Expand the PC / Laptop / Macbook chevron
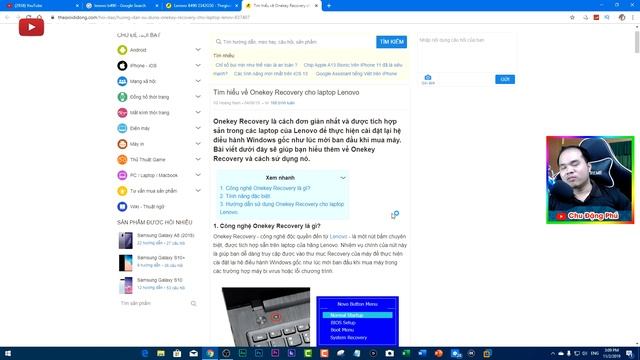This screenshot has width=640, height=360. coord(198,175)
